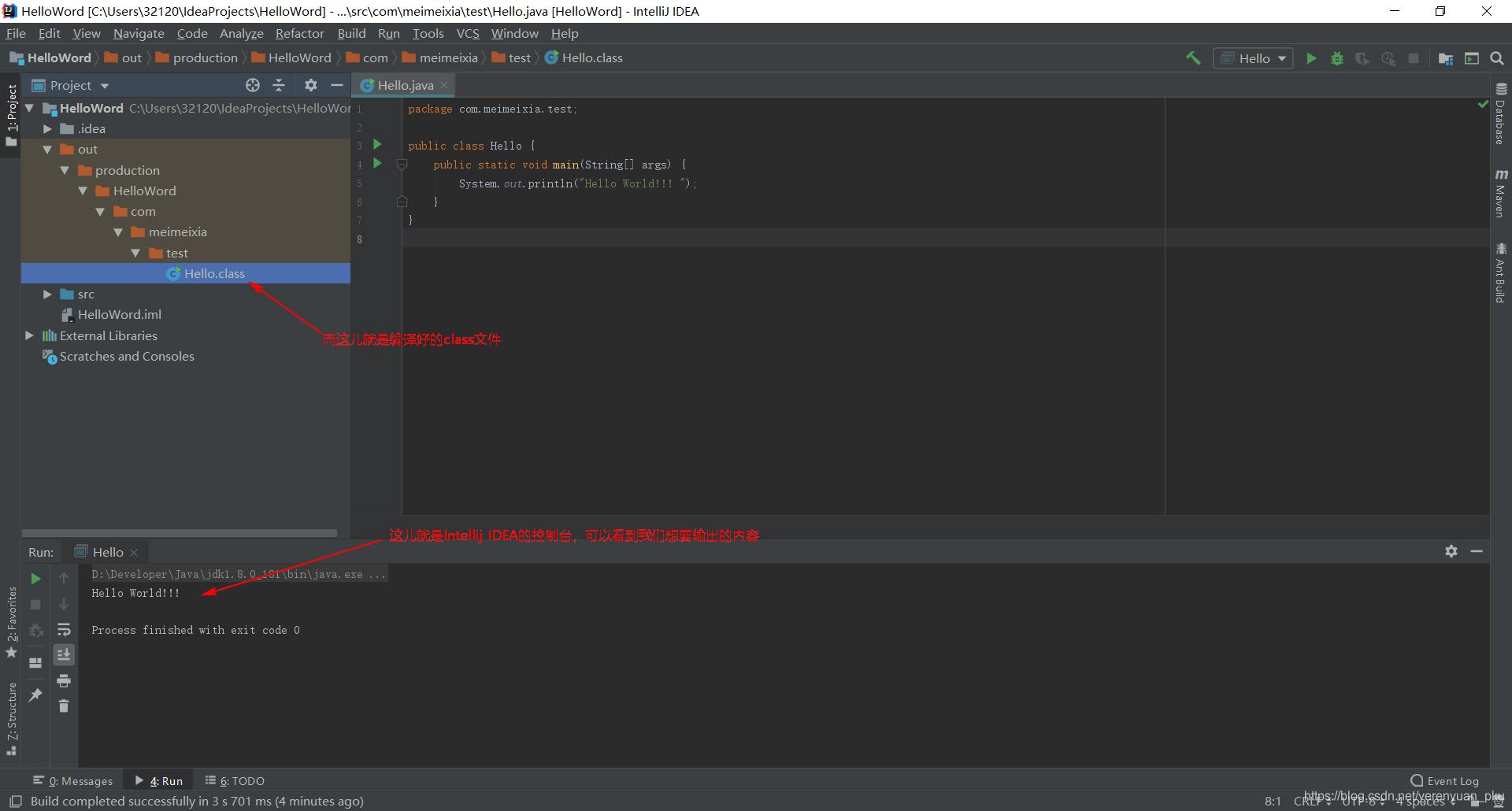Open the Ant Build tool window
The width and height of the screenshot is (1512, 811).
click(x=1501, y=273)
